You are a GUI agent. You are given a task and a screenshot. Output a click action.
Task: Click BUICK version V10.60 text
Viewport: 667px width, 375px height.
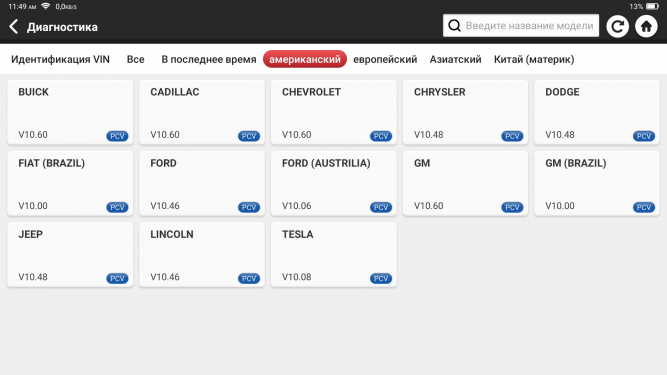pyautogui.click(x=33, y=134)
